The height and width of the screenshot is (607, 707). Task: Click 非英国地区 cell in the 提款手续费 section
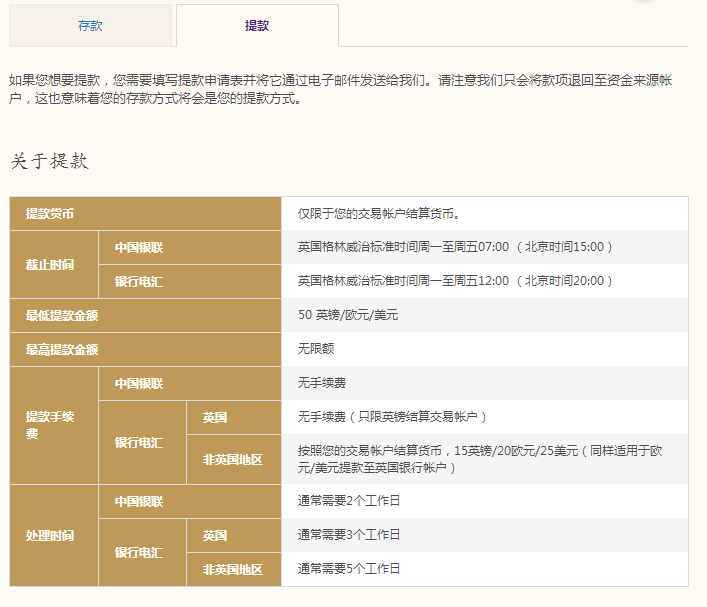233,459
